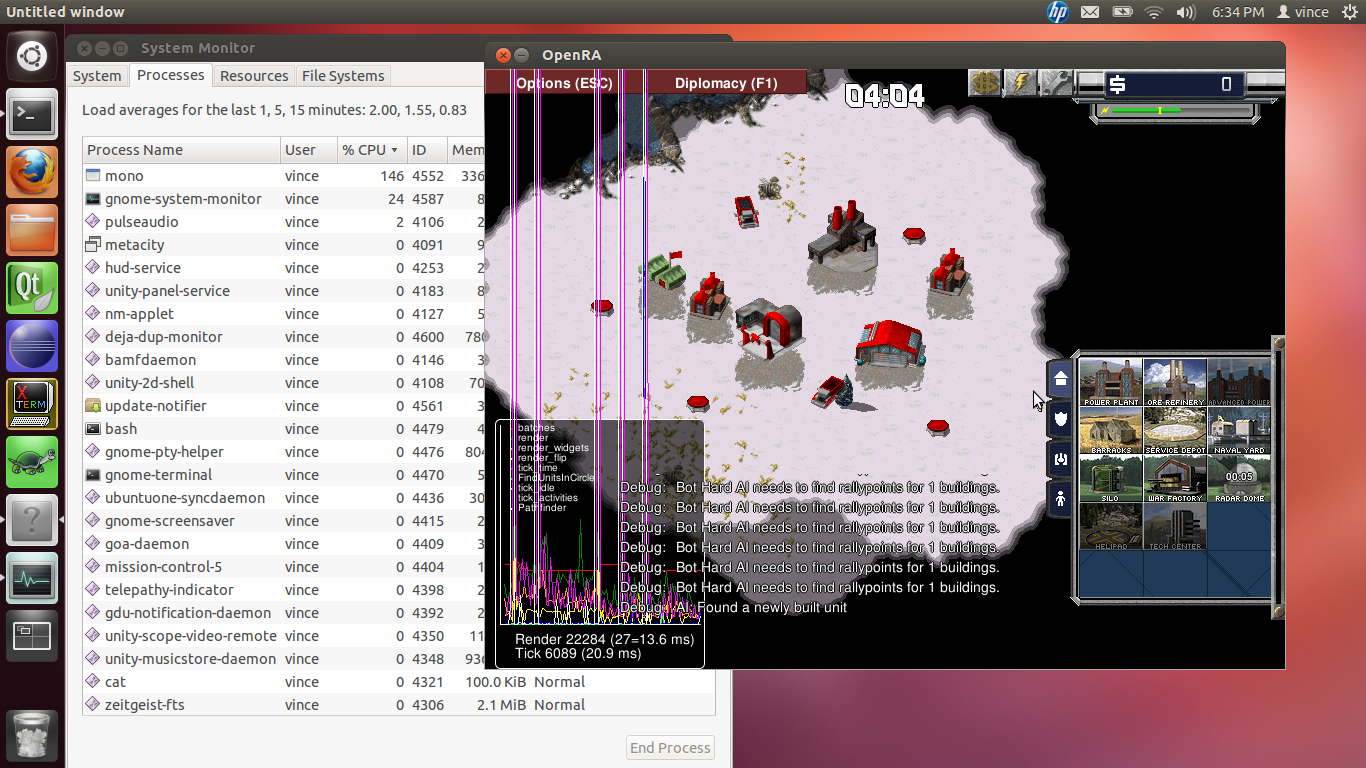Select the pulseaudio process row
1366x768 pixels.
[284, 222]
